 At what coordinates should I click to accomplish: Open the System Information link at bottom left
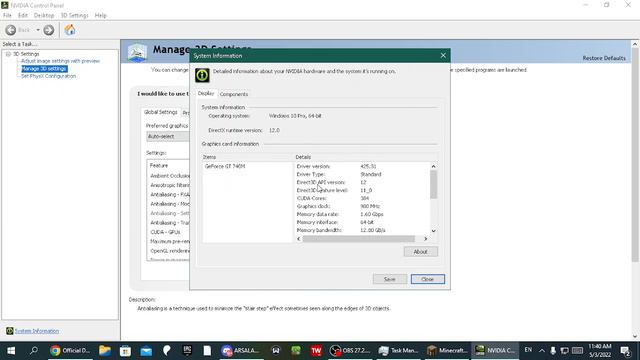click(37, 331)
